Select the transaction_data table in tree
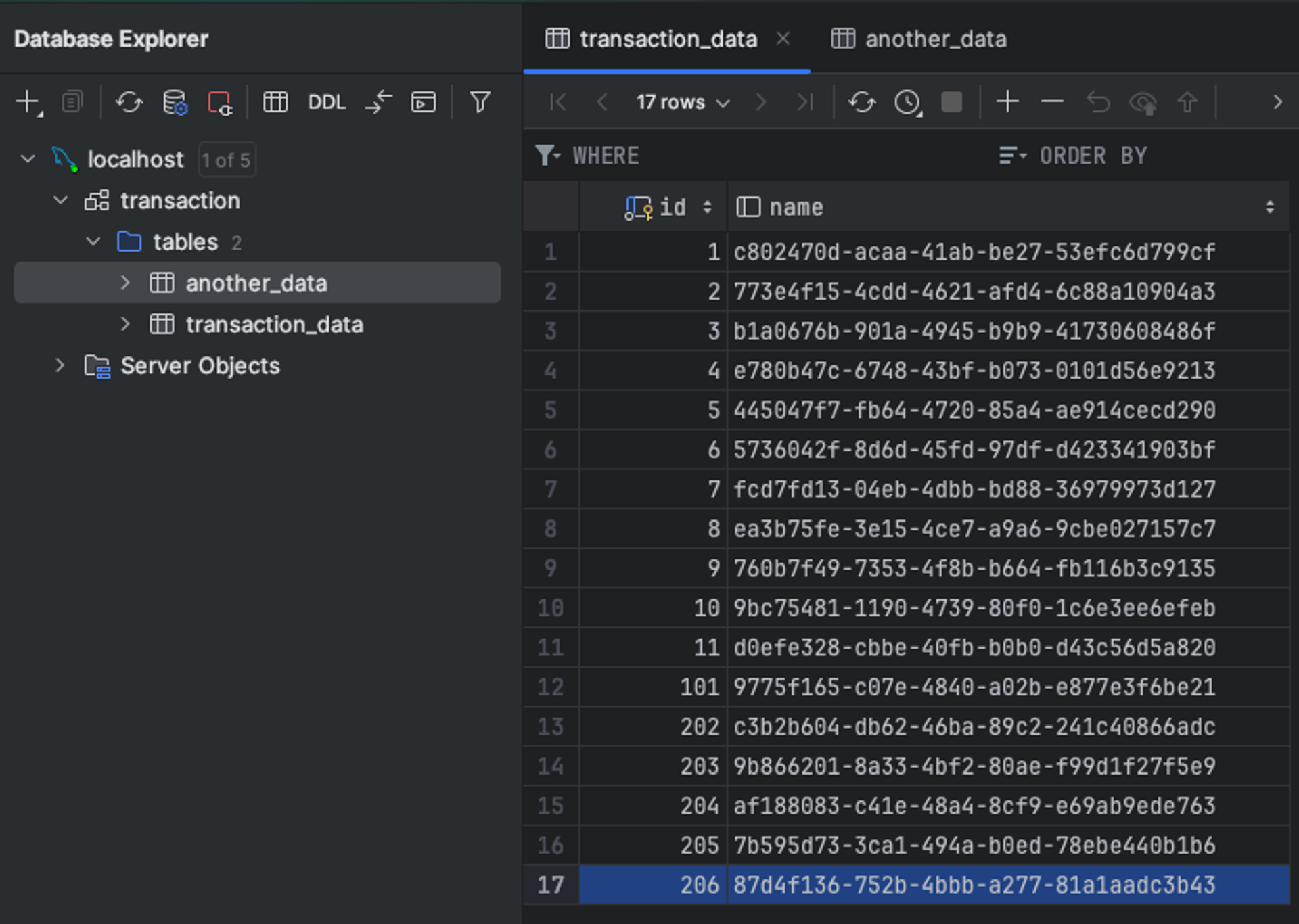 274,325
